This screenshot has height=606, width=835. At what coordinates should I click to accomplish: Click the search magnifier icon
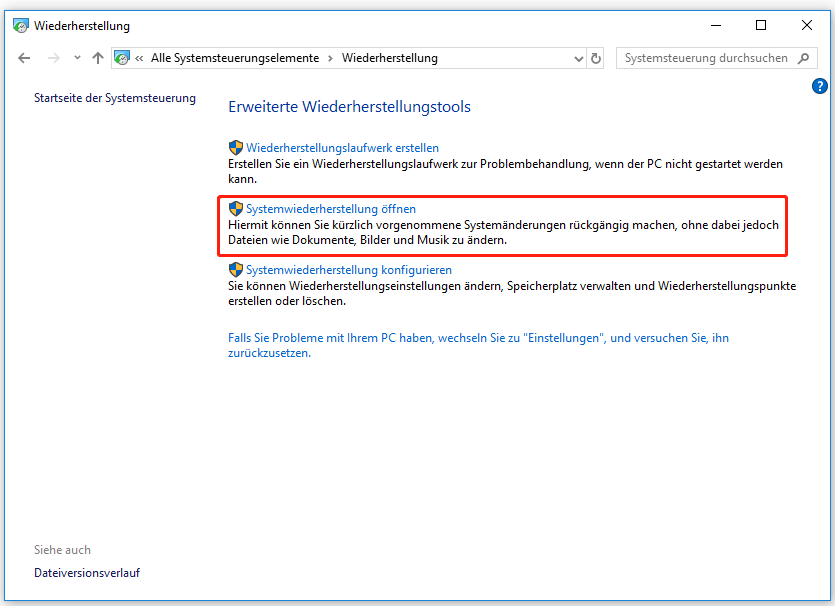click(804, 58)
